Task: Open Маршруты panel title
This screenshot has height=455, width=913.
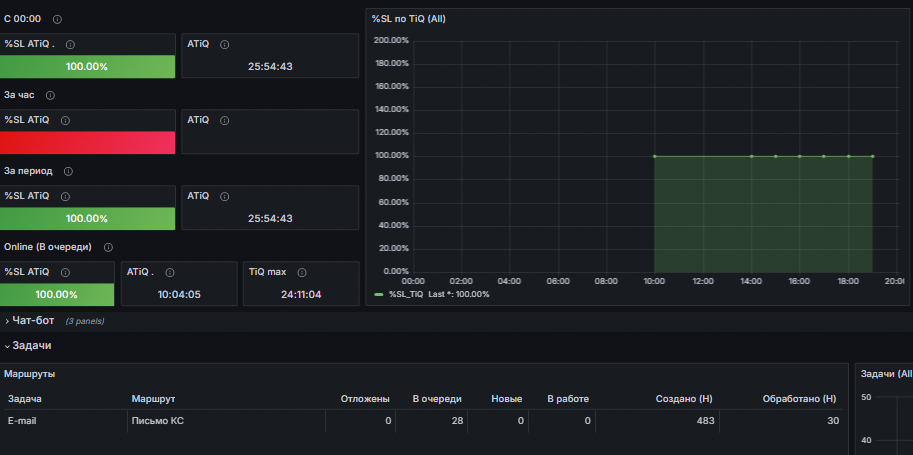Action: 30,374
